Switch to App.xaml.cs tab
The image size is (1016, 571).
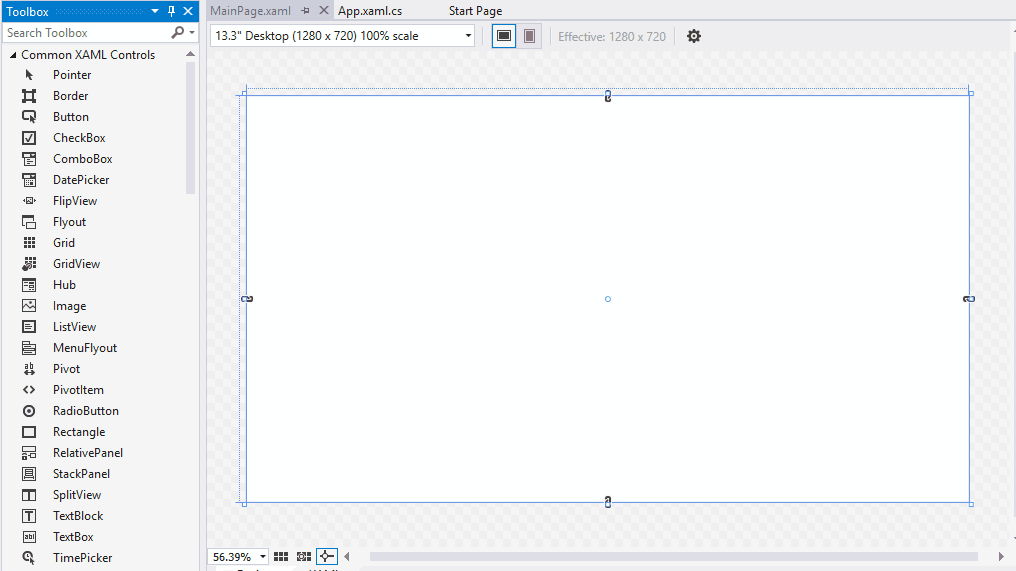[370, 11]
